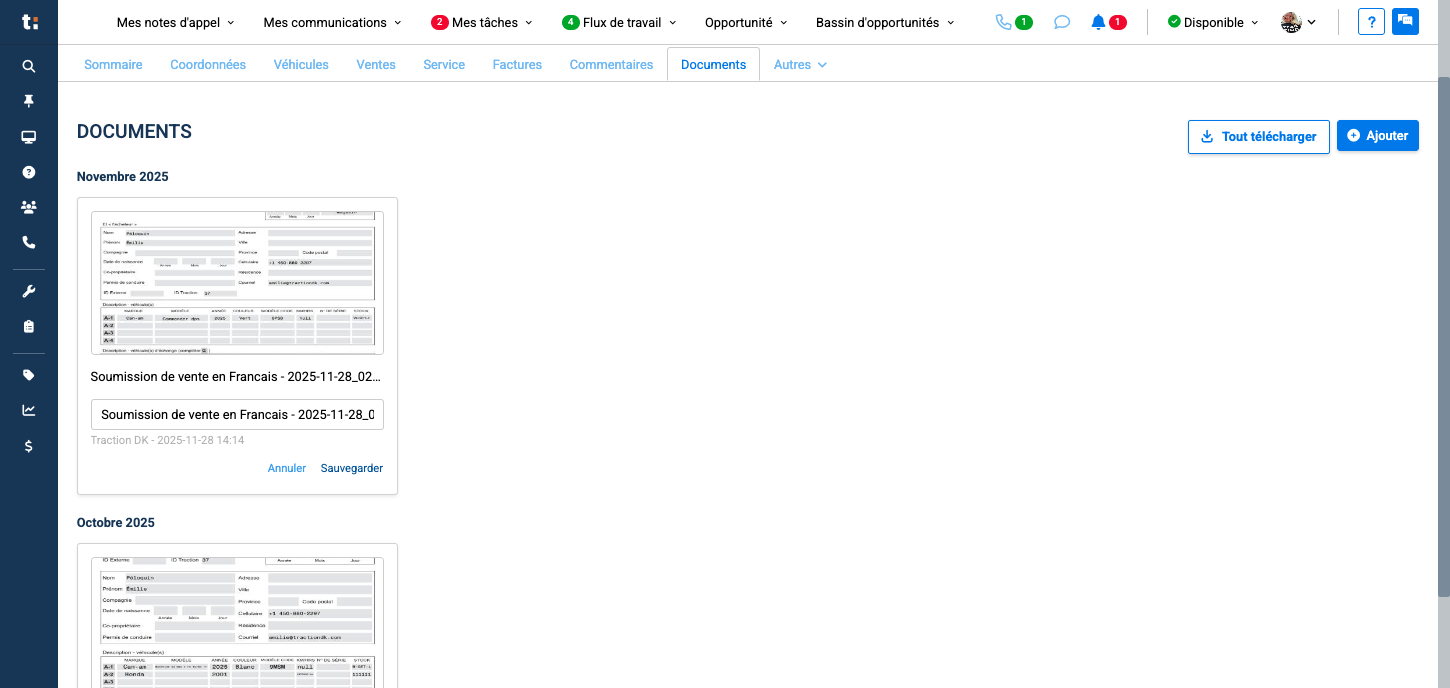Click the Sauvegarder link on the document card
1450x688 pixels.
[351, 468]
